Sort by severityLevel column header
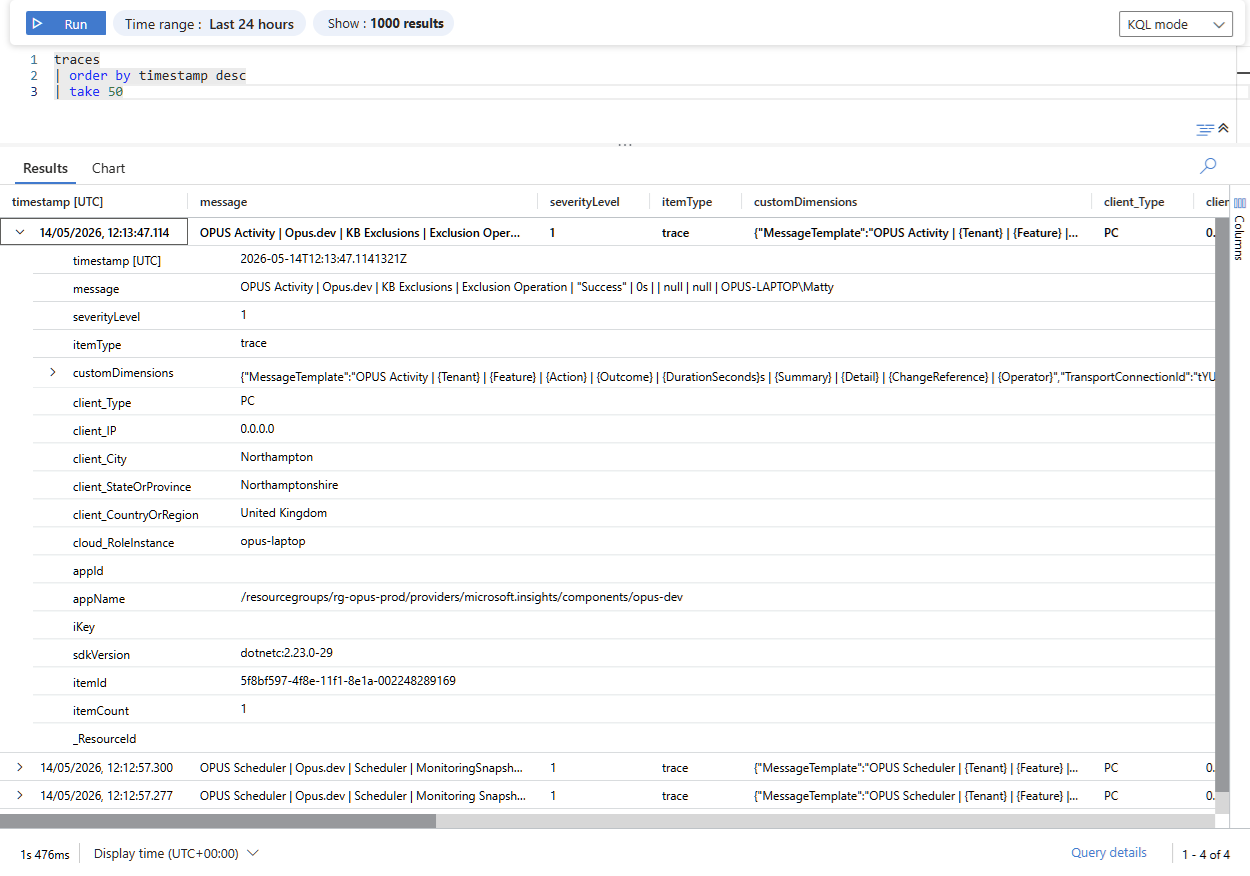1250x876 pixels. click(585, 201)
